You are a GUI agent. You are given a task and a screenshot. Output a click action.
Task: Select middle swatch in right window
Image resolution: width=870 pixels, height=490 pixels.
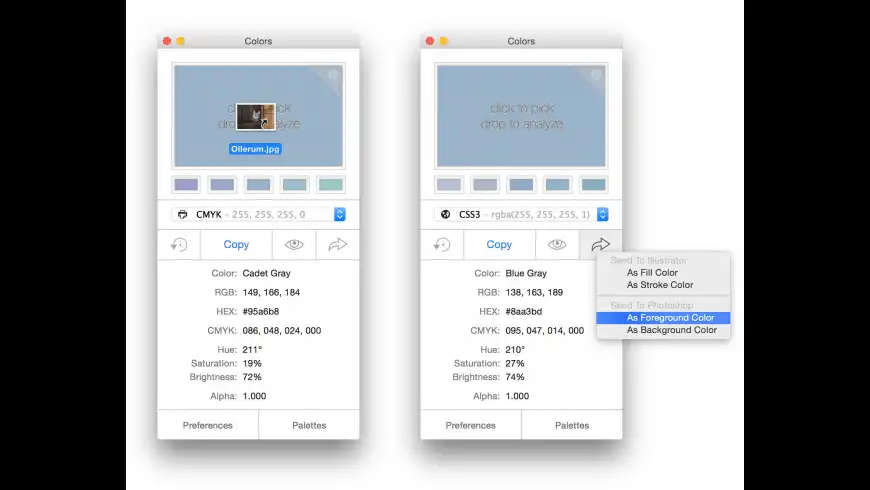pyautogui.click(x=522, y=184)
